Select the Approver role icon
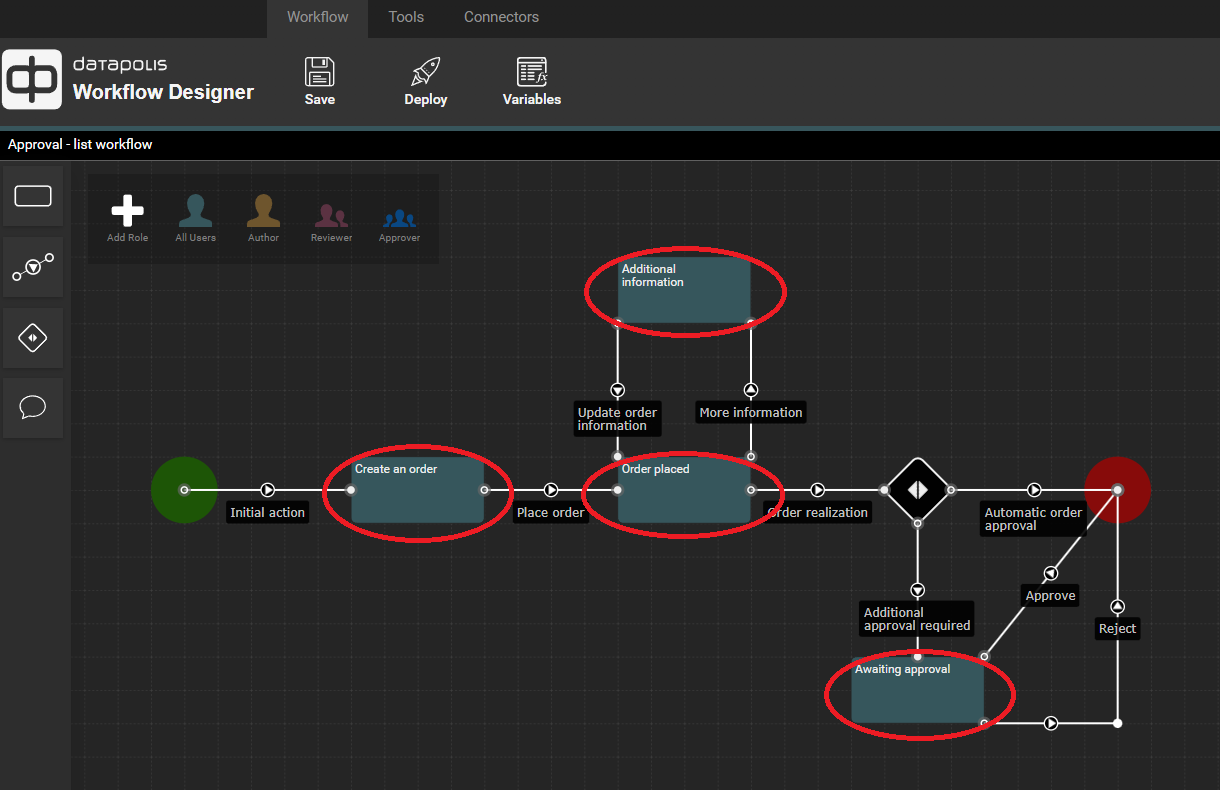The width and height of the screenshot is (1220, 790). [399, 216]
